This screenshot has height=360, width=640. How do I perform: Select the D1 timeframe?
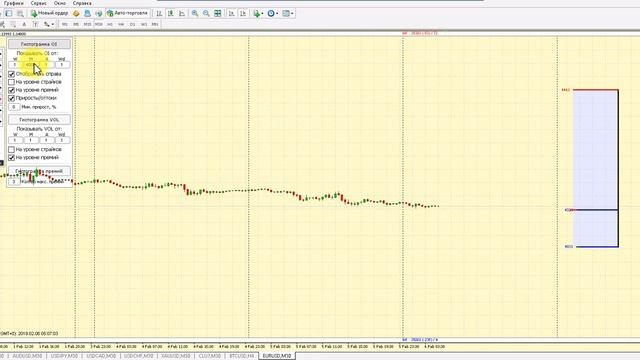point(132,24)
